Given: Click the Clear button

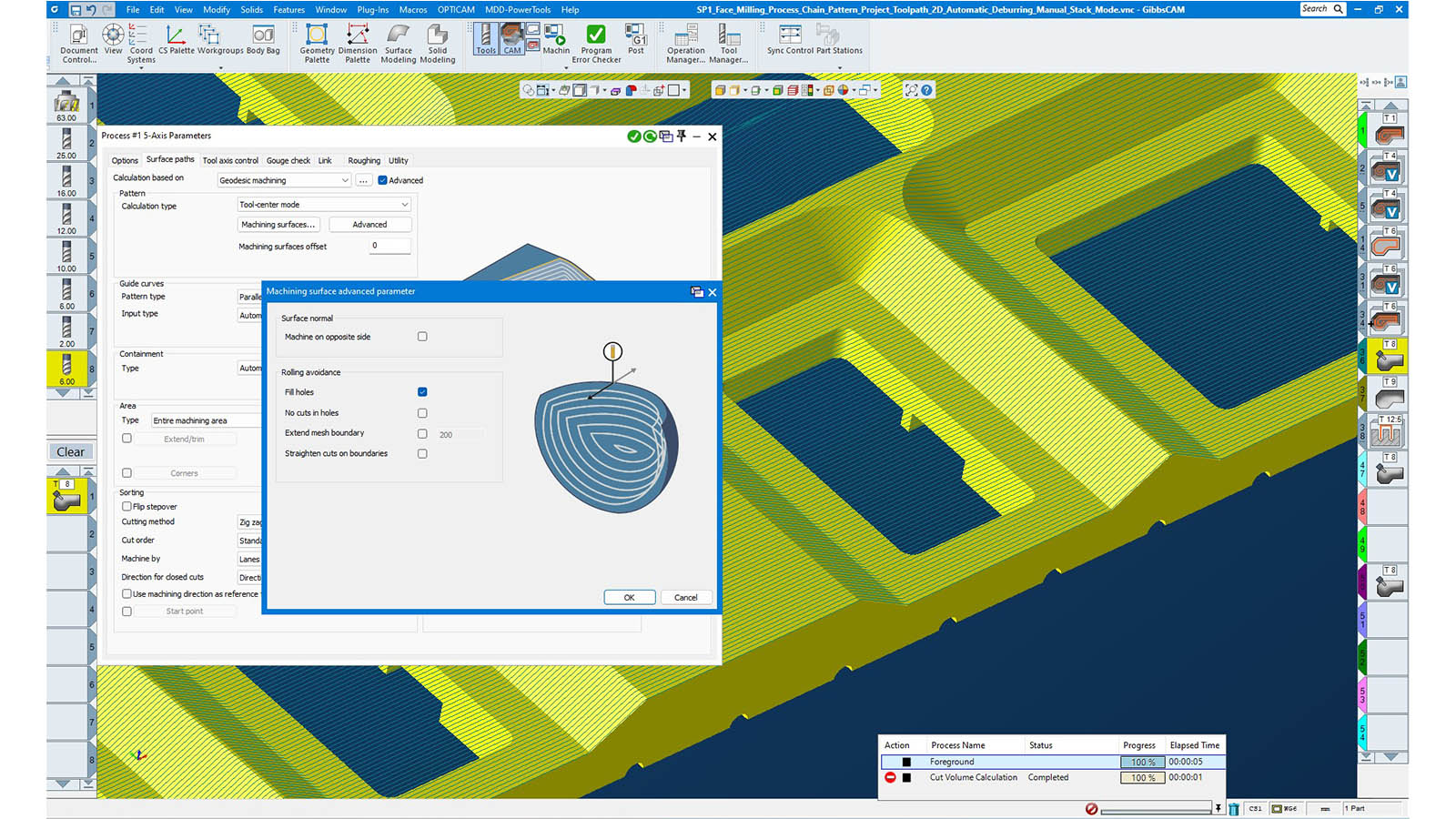Looking at the screenshot, I should [x=71, y=451].
